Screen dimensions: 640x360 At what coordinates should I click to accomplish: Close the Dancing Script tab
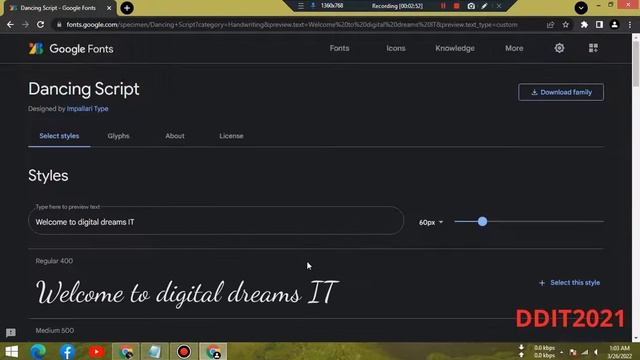[x=109, y=8]
